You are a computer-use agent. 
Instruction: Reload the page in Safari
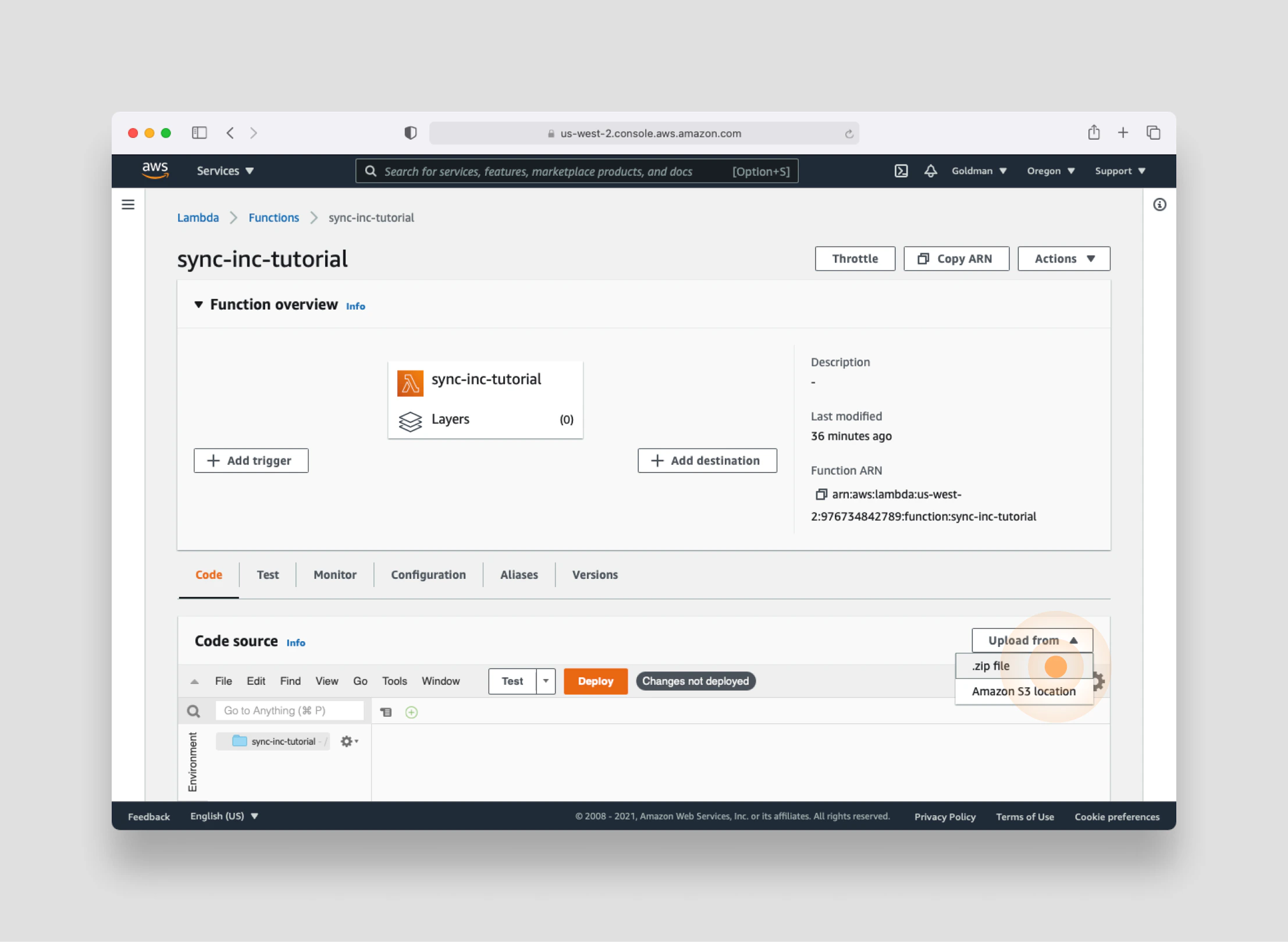click(x=849, y=134)
